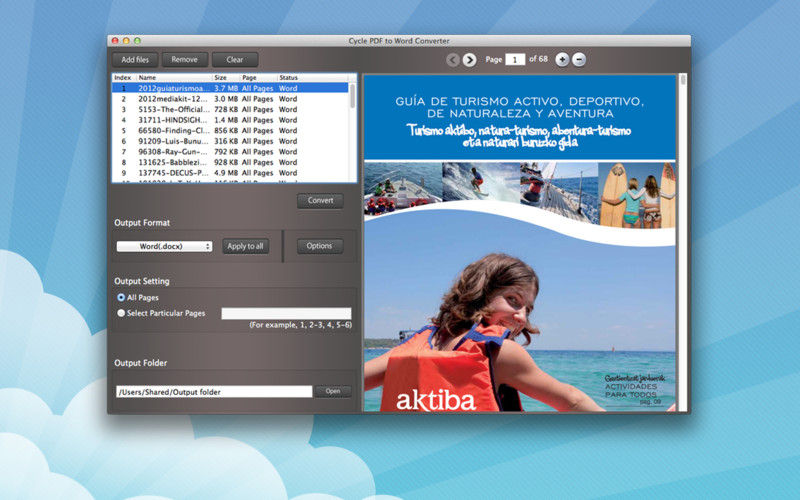800x500 pixels.
Task: Click the file list vertical scrollbar
Action: pyautogui.click(x=354, y=130)
